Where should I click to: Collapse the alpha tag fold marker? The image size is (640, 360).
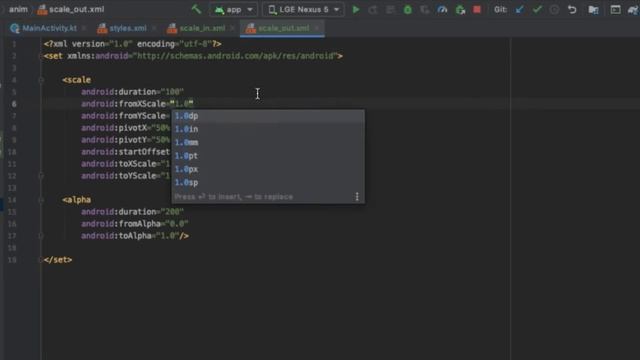(41, 200)
